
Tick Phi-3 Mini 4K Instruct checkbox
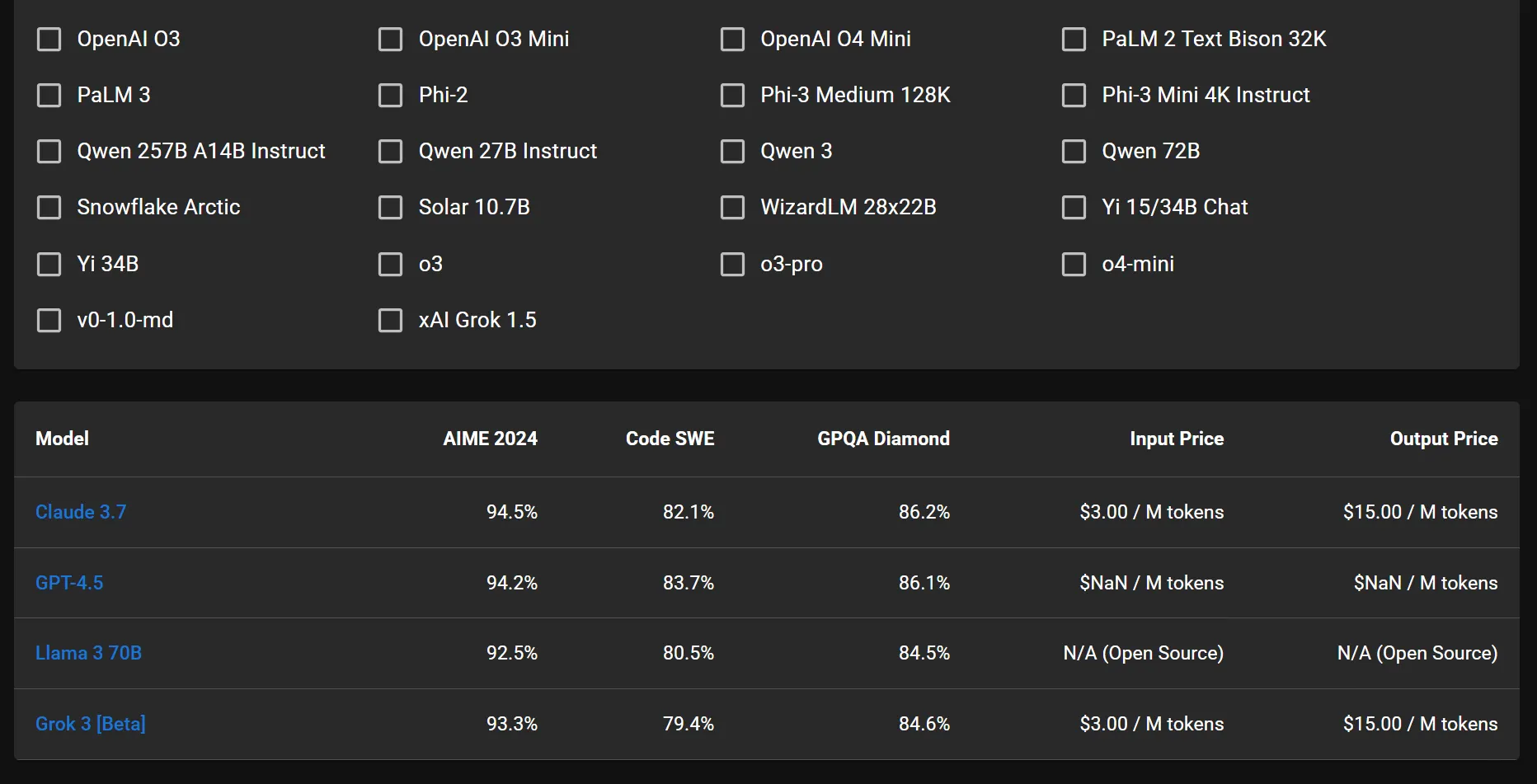[x=1074, y=96]
